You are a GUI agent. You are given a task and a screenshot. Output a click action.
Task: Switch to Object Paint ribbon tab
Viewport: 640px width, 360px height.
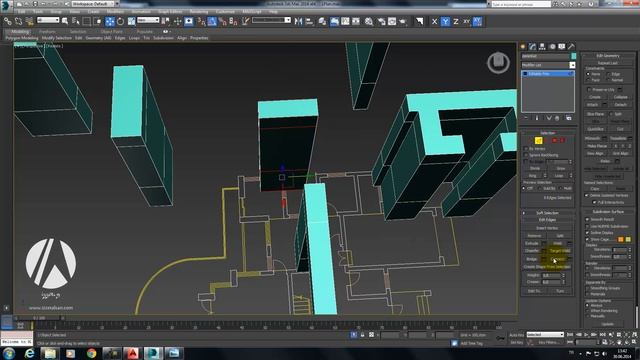[x=111, y=31]
